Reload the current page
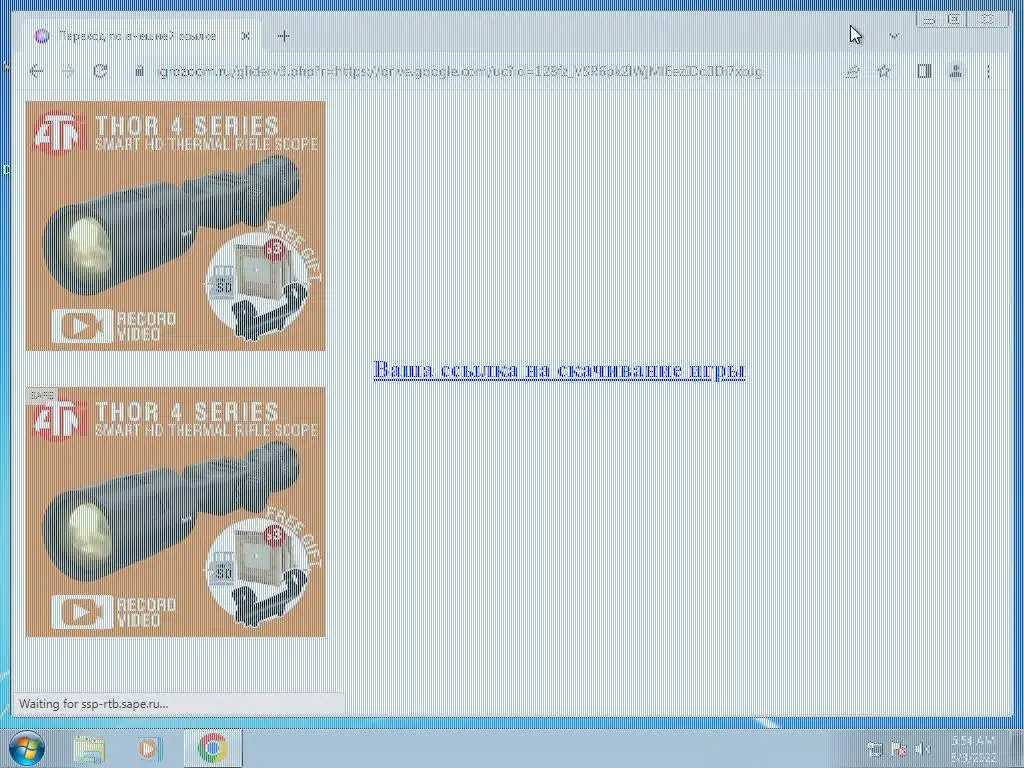Screen dimensions: 1024x768 coord(101,71)
